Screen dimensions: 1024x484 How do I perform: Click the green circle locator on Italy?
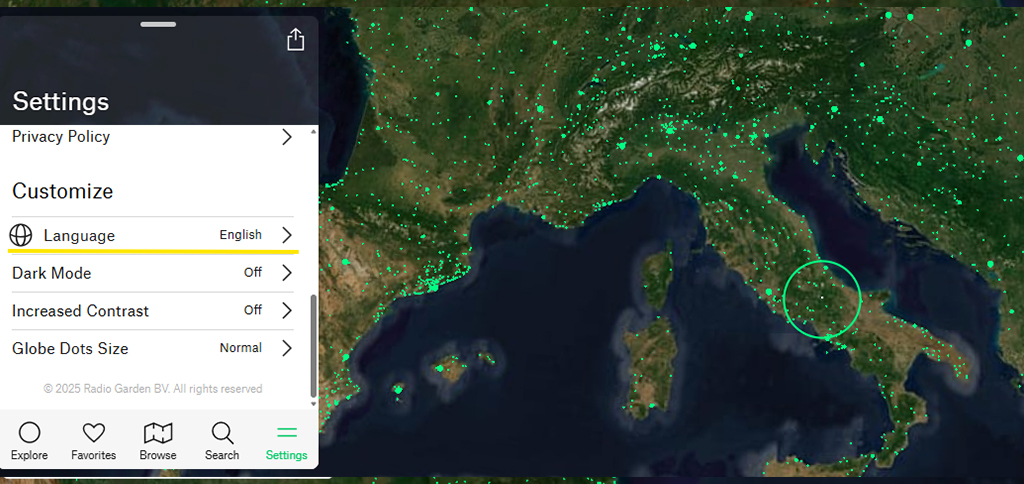click(x=822, y=297)
